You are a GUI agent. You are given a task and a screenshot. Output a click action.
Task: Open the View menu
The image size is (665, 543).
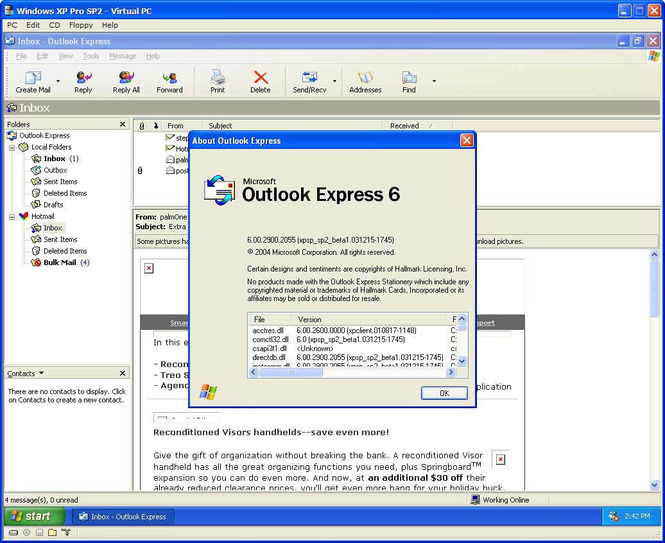point(65,56)
